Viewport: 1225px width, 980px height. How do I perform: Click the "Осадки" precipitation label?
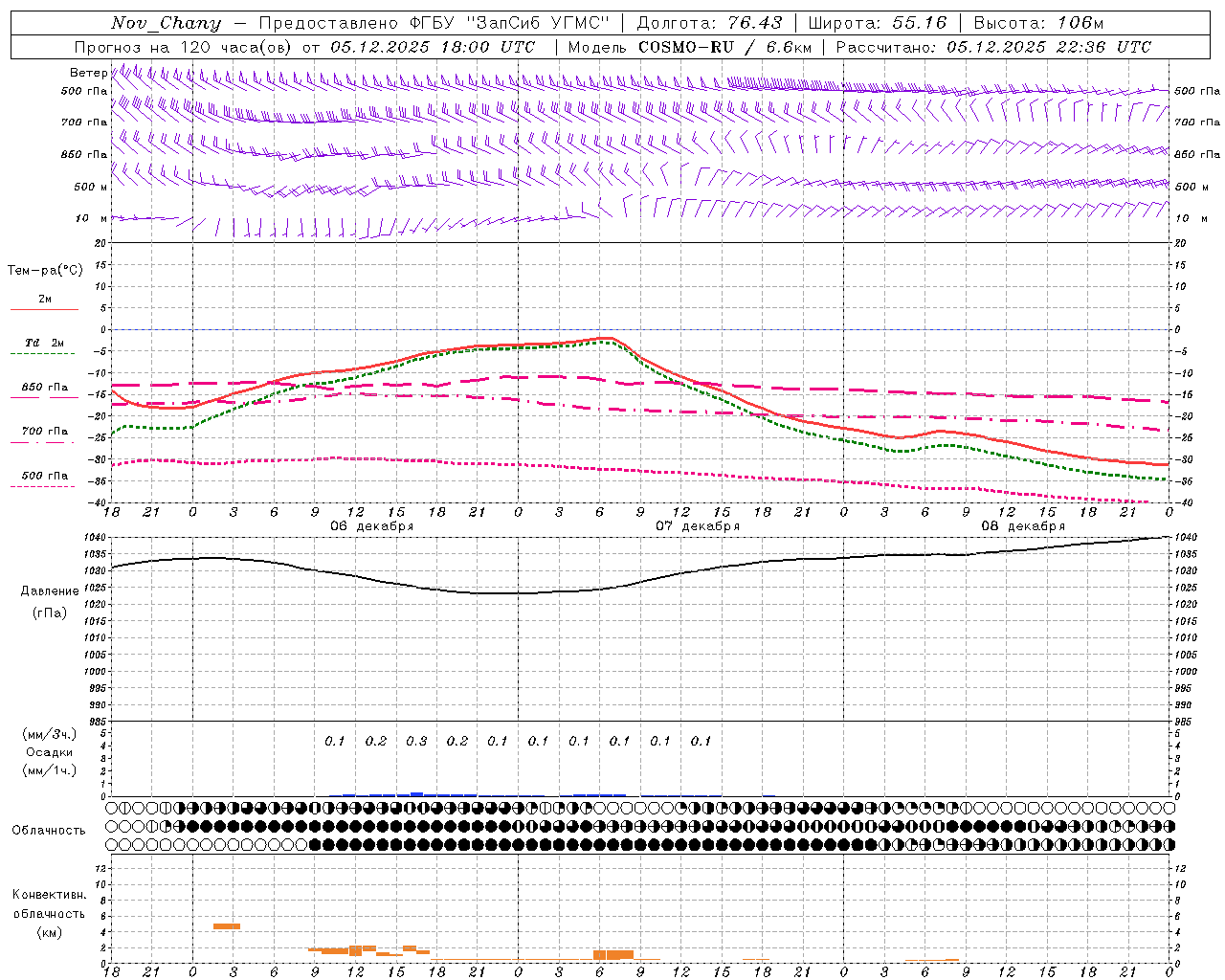click(x=50, y=752)
